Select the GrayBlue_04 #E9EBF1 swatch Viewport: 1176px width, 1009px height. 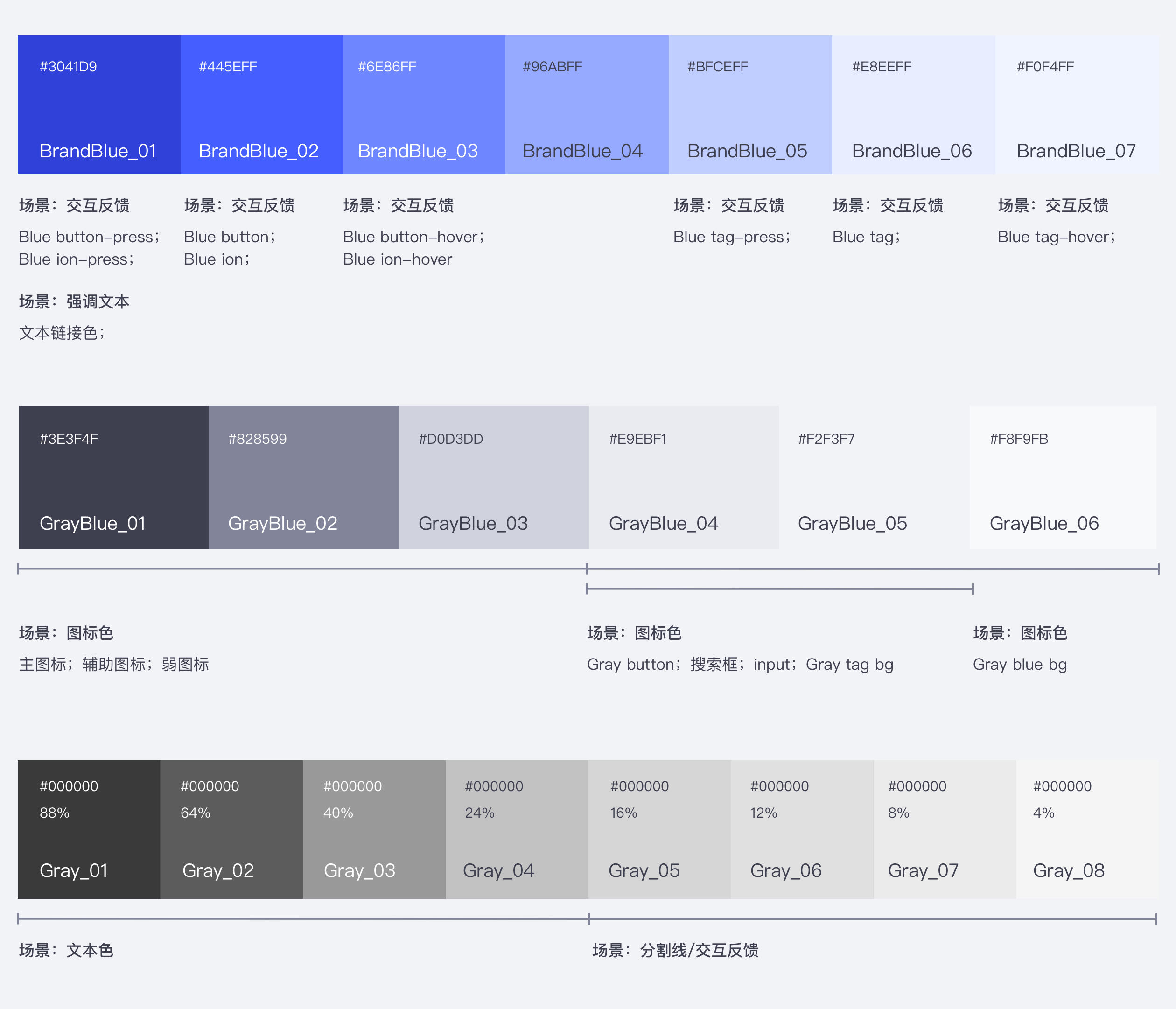point(684,477)
